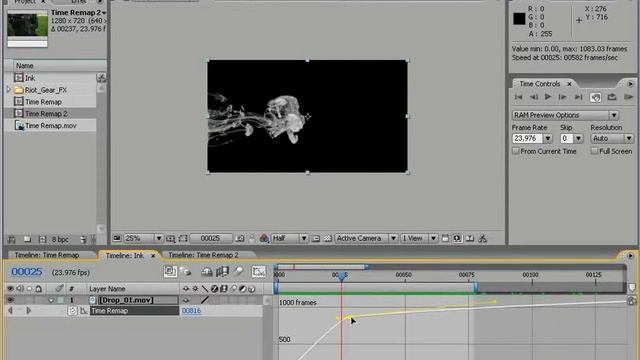The width and height of the screenshot is (640, 360).
Task: Jump to the last frame in Time Controls
Action: coord(578,97)
